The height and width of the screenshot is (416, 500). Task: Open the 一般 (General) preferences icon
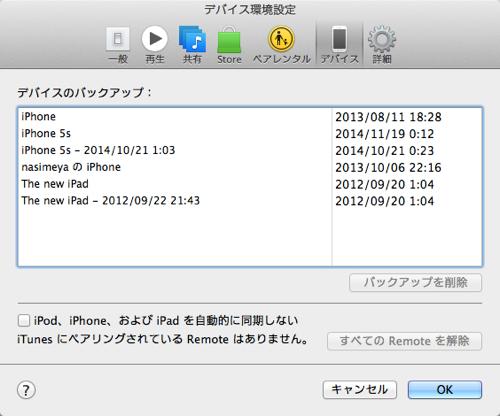118,45
